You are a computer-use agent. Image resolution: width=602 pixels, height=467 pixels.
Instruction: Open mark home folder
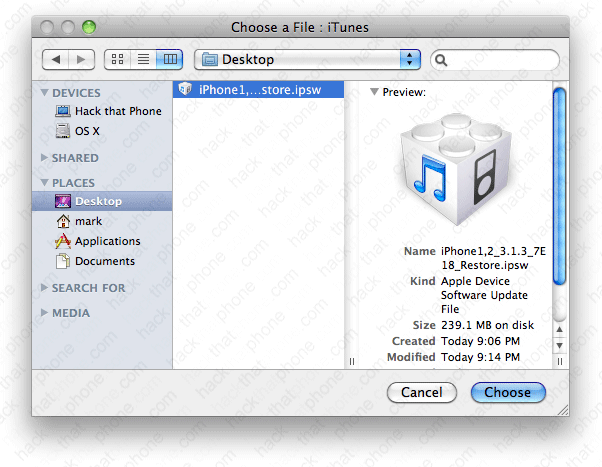(x=87, y=221)
